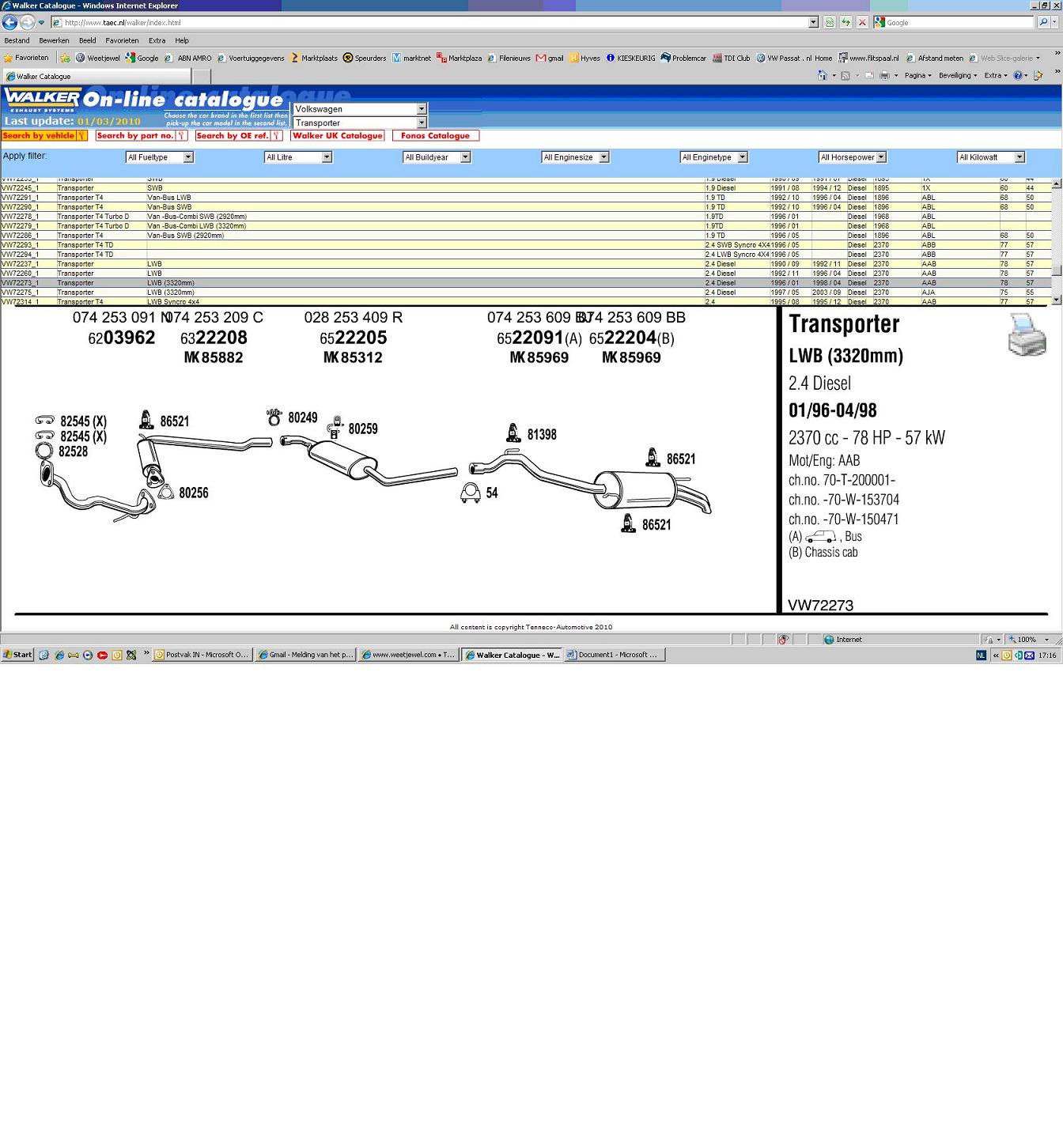Open the Help menu

[x=182, y=40]
